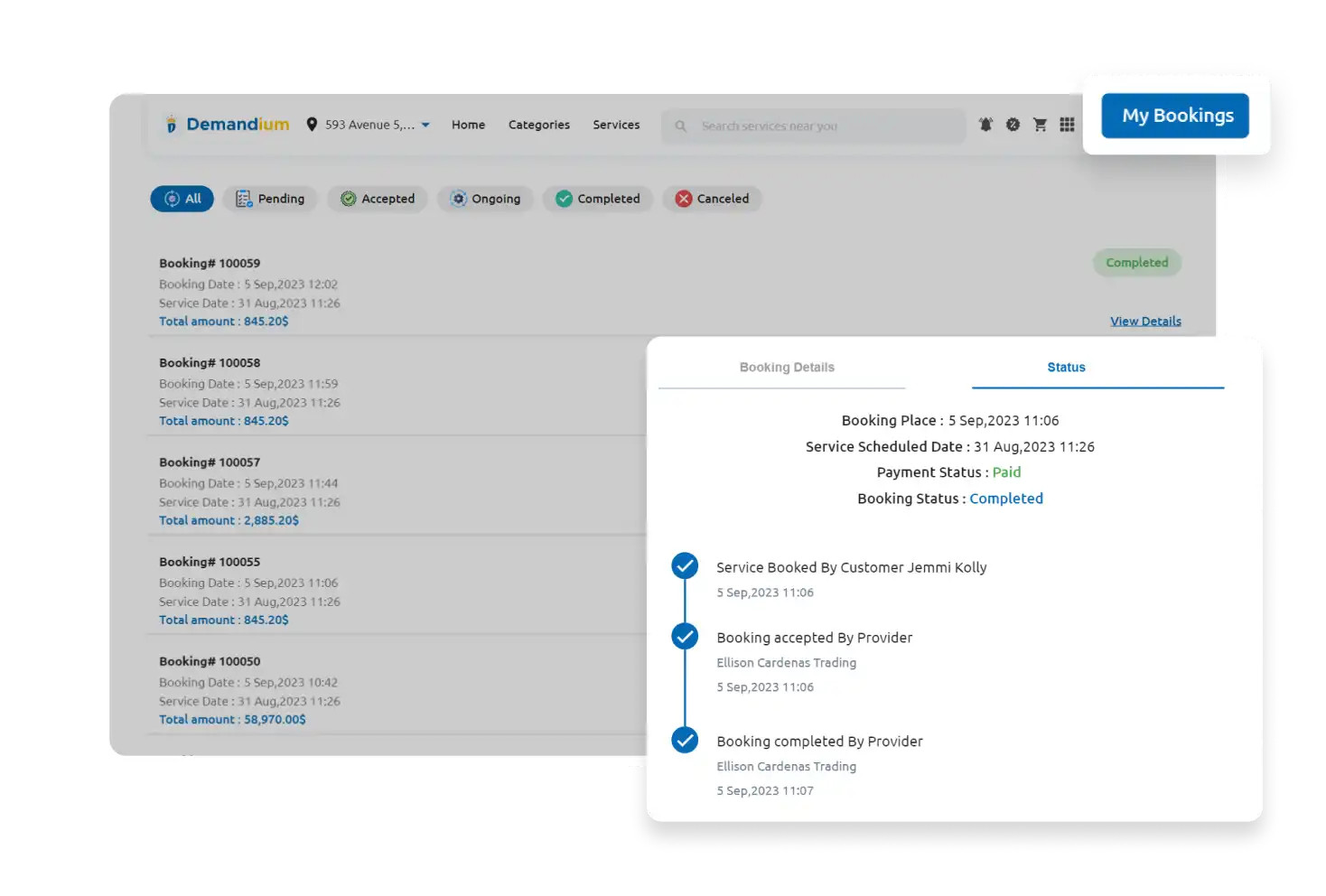Open the Home menu

468,125
